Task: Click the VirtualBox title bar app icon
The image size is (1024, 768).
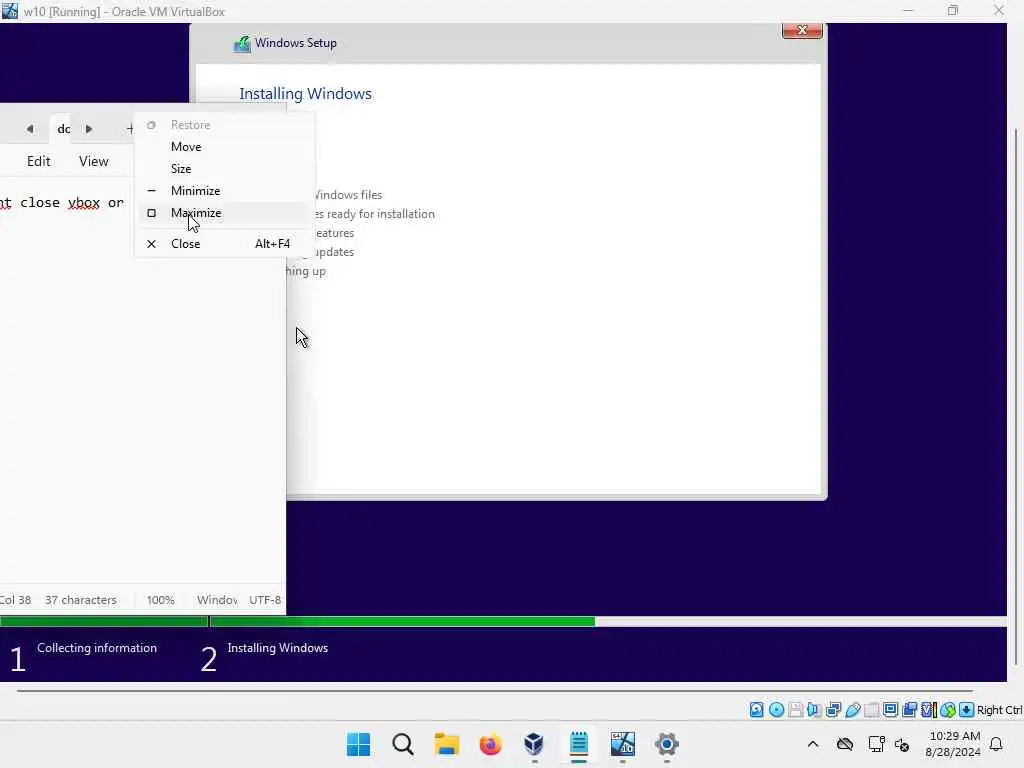Action: (x=10, y=11)
